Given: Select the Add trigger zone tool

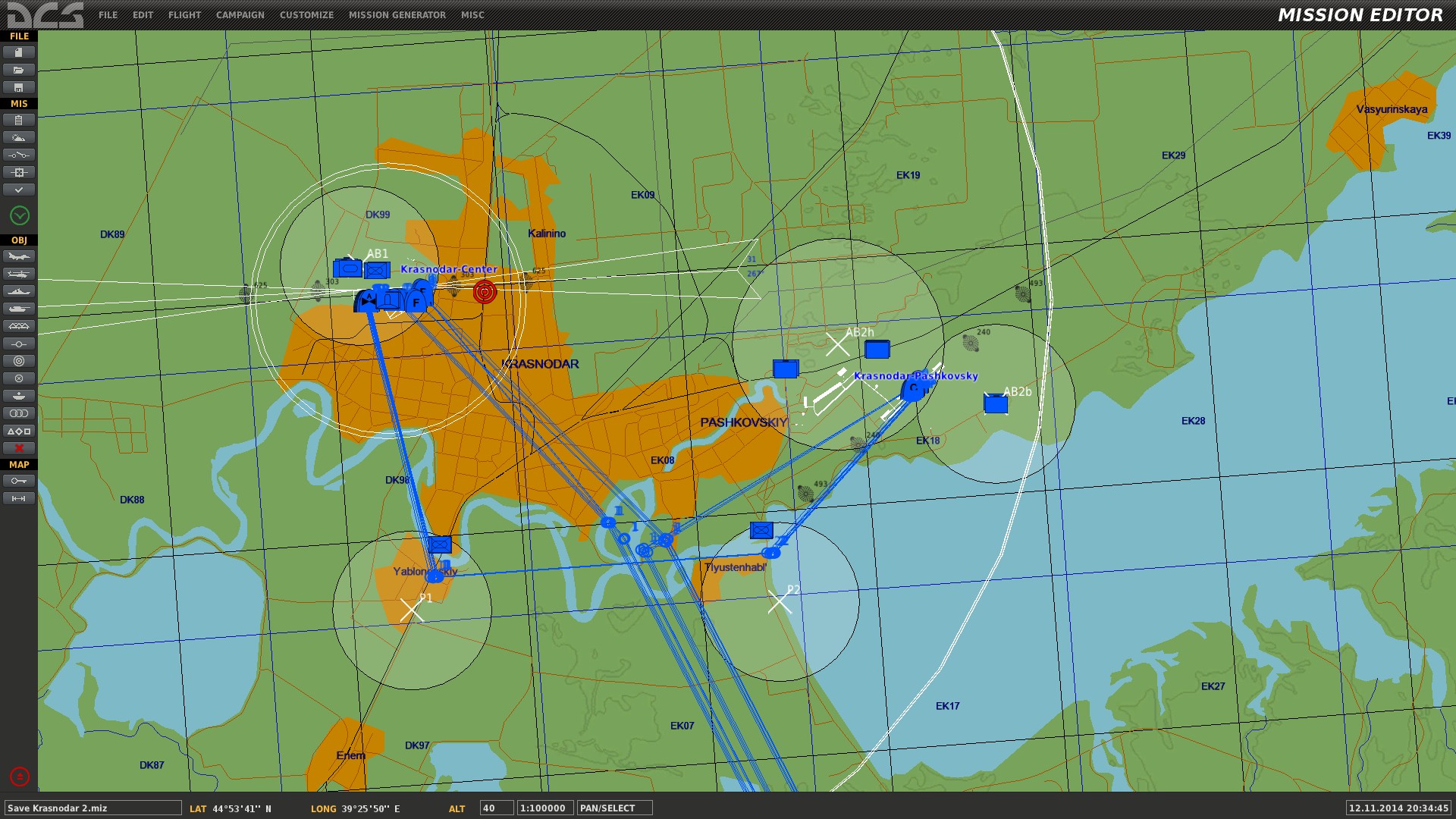Looking at the screenshot, I should click(x=19, y=378).
